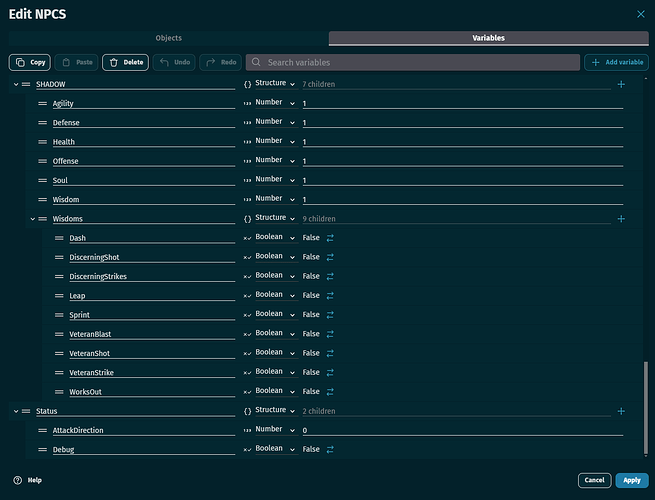The height and width of the screenshot is (500, 655).
Task: Click the structure braces icon for Status
Action: tap(247, 411)
